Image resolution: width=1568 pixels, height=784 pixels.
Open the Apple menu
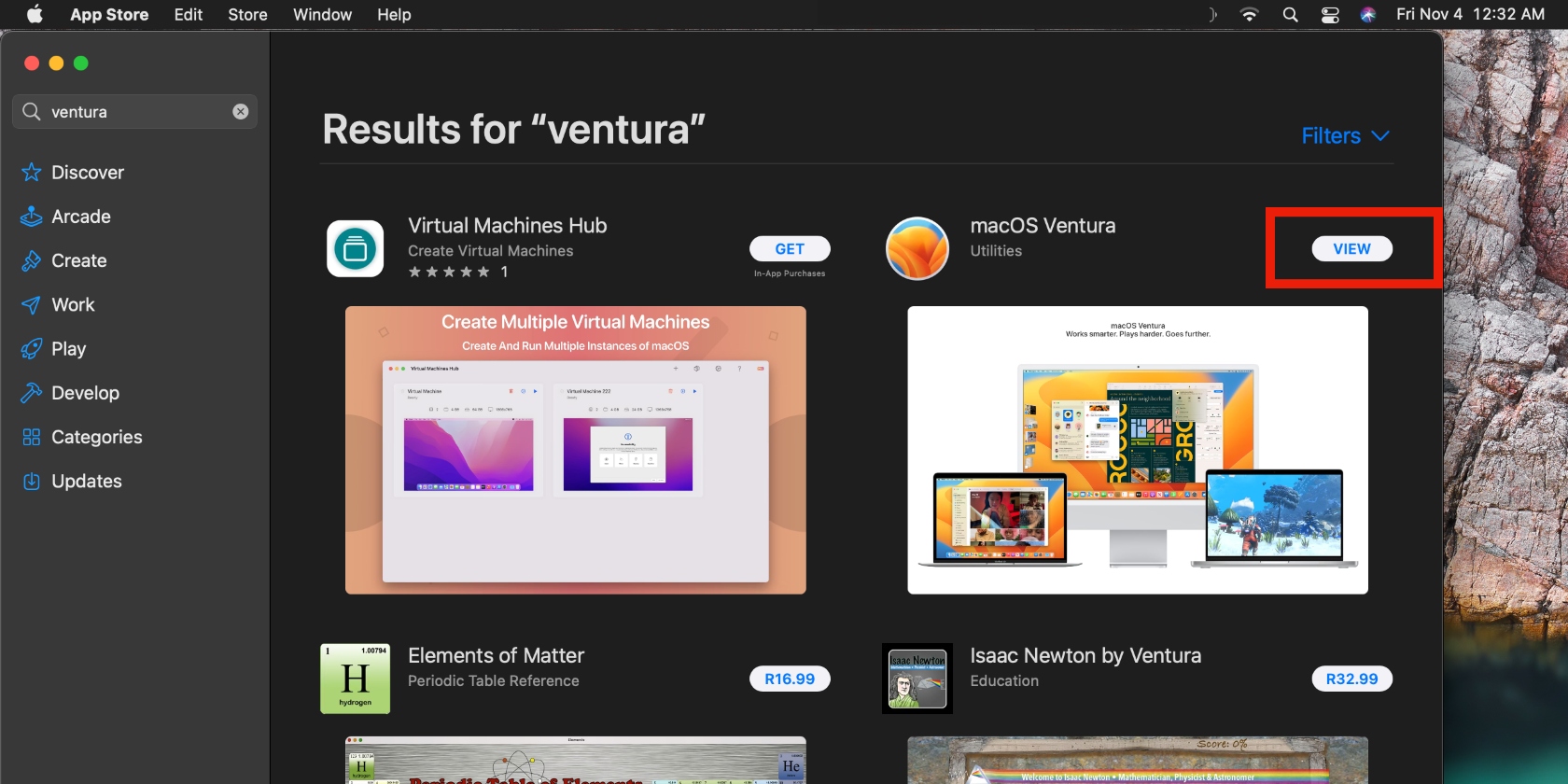(35, 14)
